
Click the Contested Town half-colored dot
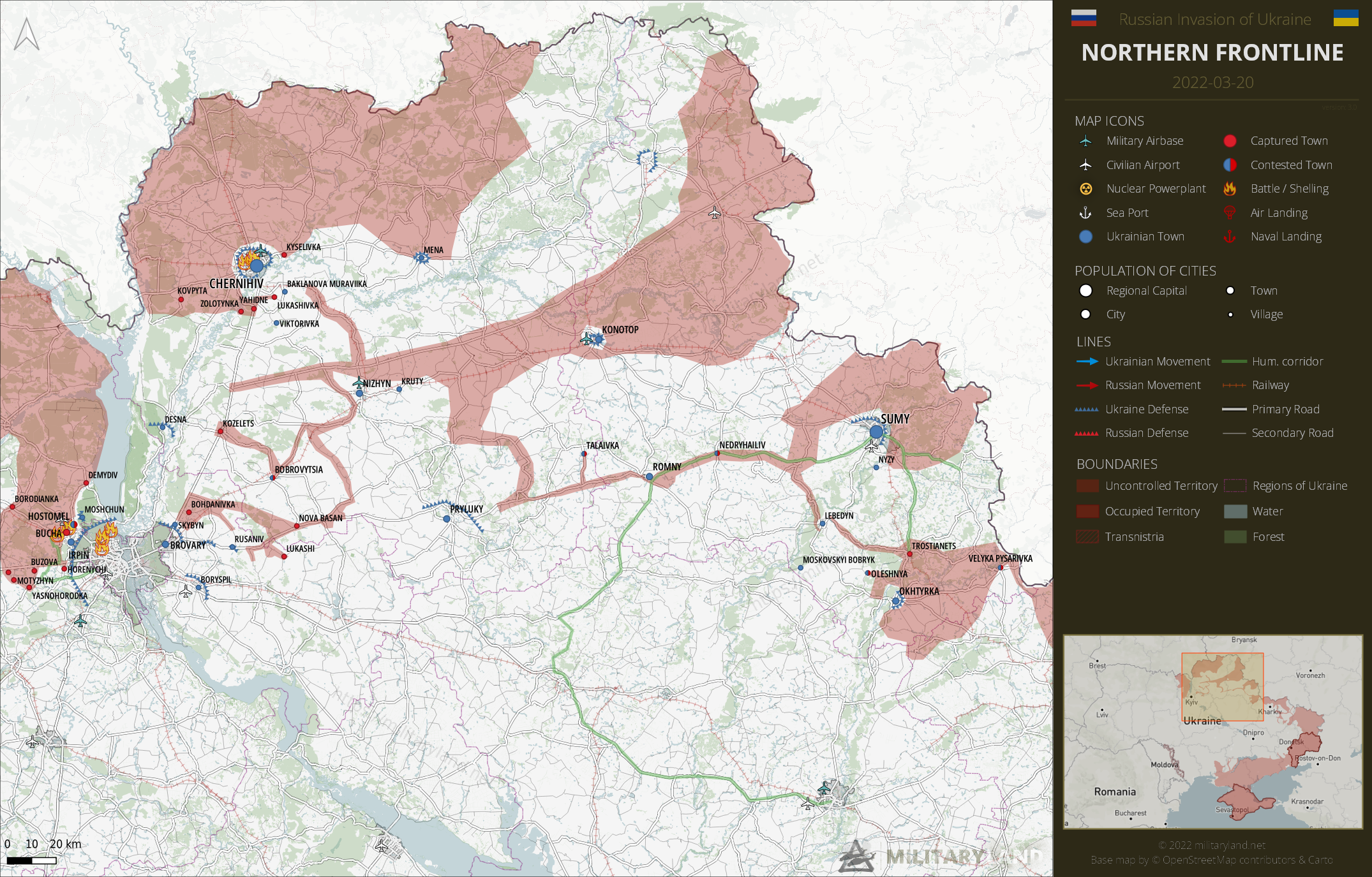click(1230, 165)
